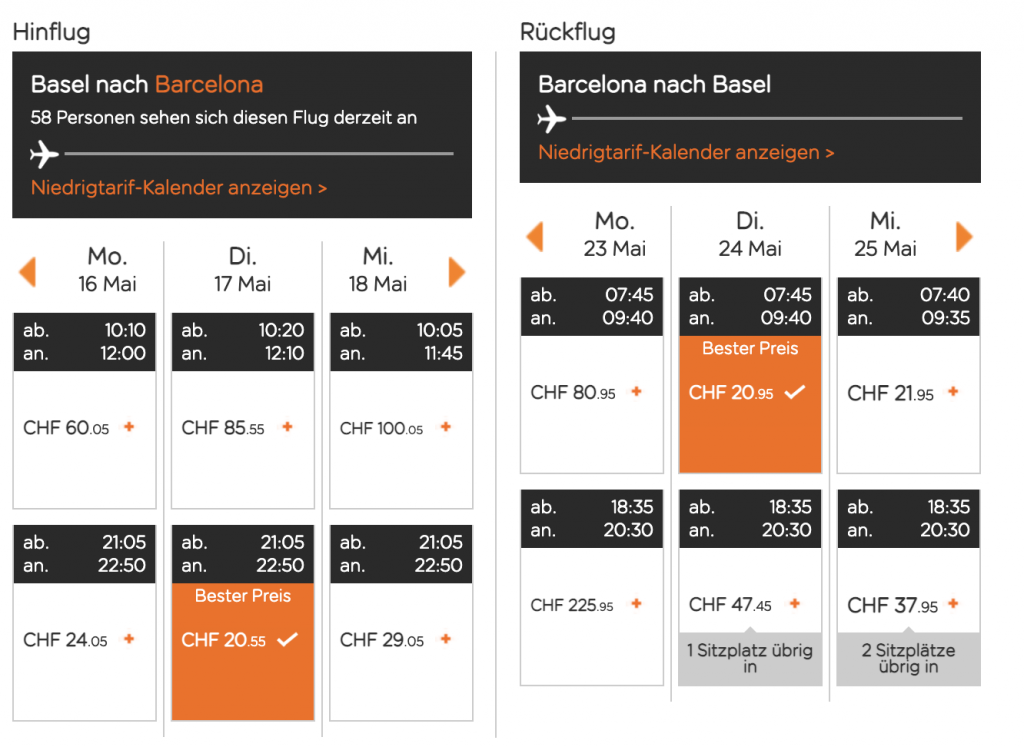Add the CHF 21.95 return flight
Viewport: 1024px width, 747px height.
[x=953, y=392]
